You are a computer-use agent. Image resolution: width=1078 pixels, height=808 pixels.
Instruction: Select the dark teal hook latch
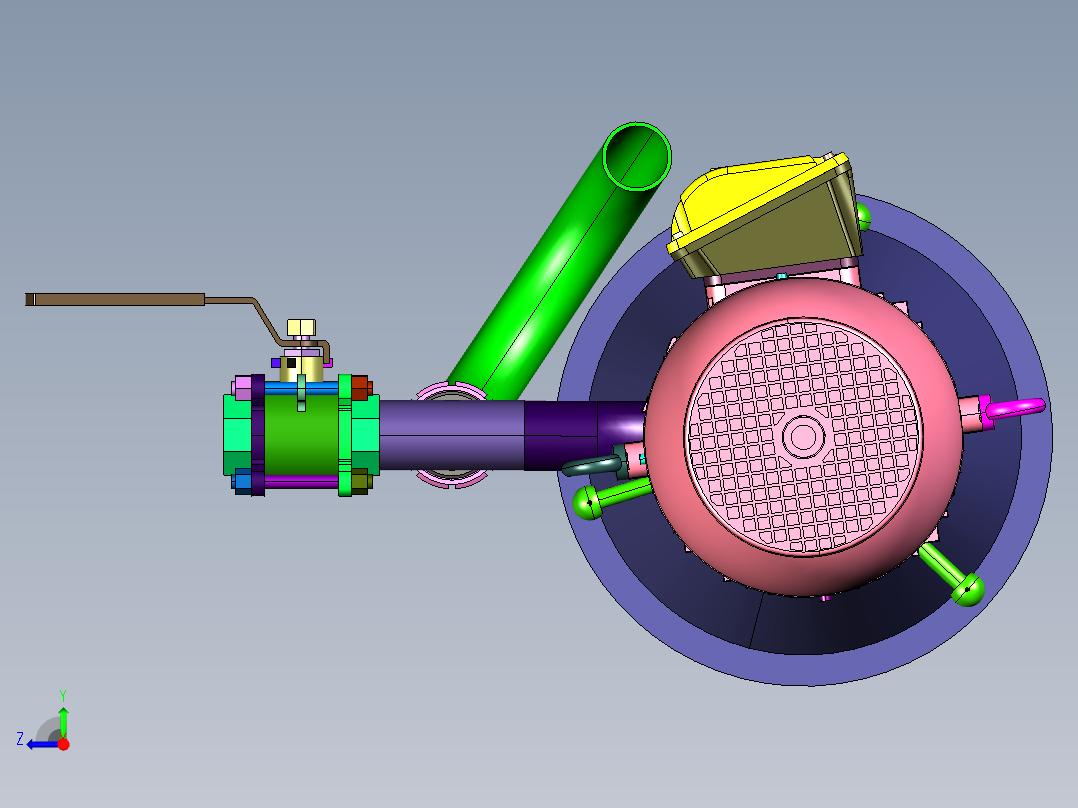[x=591, y=466]
